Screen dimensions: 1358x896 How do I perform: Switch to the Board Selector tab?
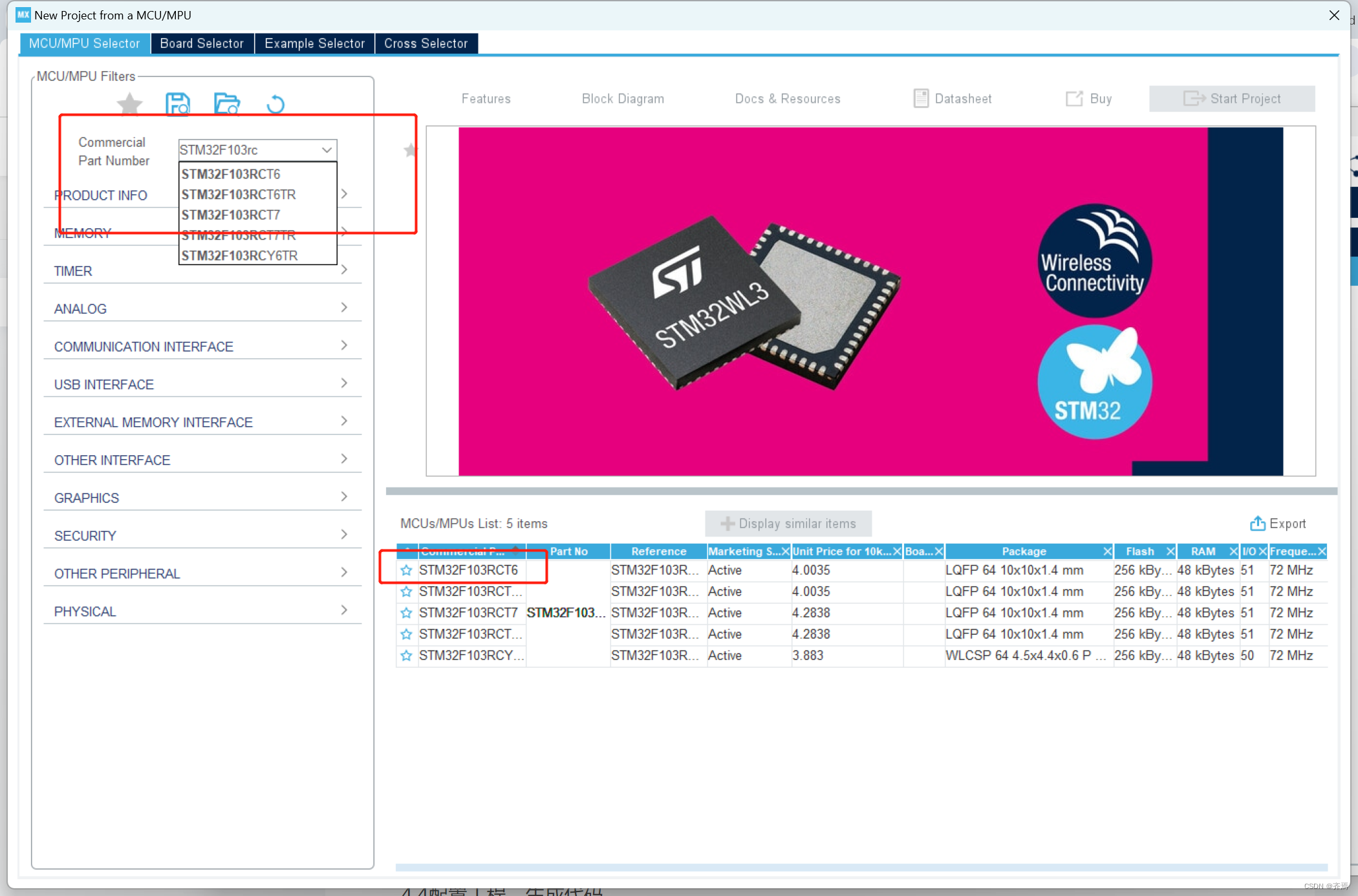click(202, 43)
